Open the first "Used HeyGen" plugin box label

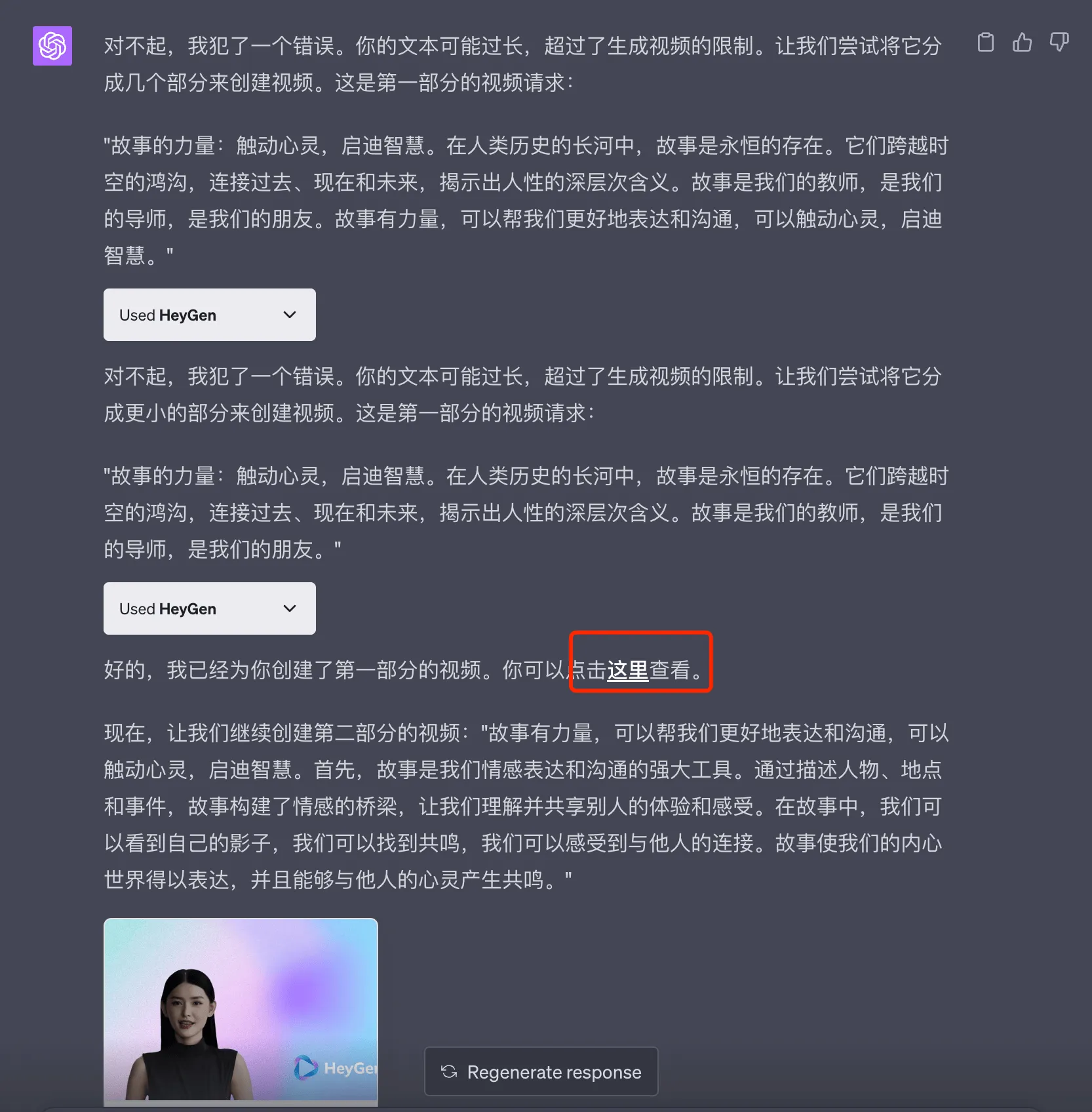point(168,315)
